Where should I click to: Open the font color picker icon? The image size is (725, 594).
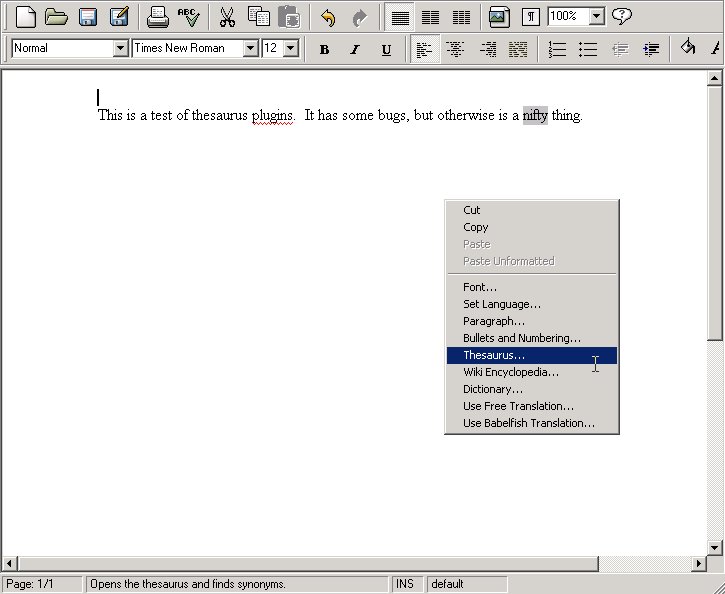pyautogui.click(x=715, y=48)
